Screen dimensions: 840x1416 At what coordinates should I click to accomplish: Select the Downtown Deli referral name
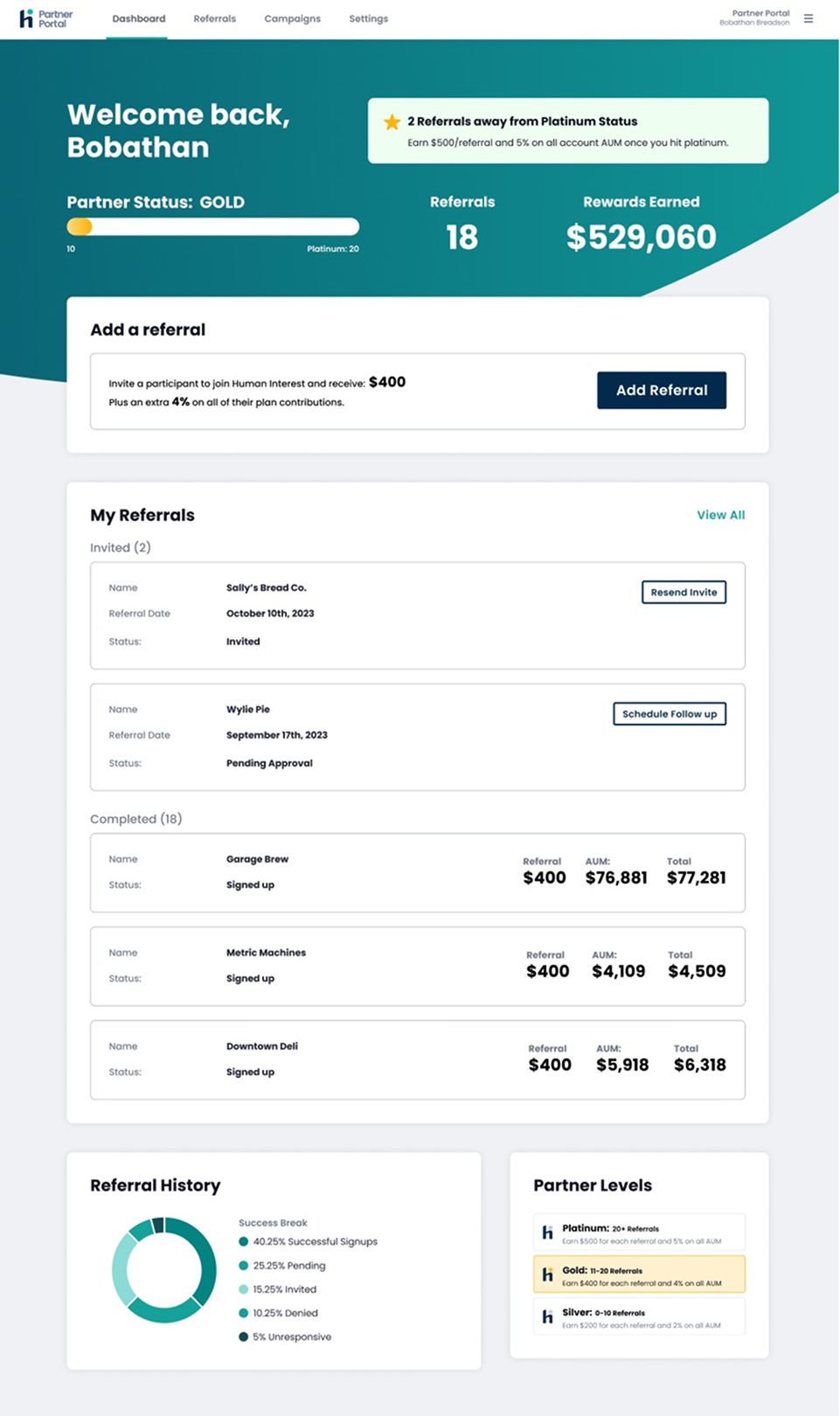point(262,1046)
